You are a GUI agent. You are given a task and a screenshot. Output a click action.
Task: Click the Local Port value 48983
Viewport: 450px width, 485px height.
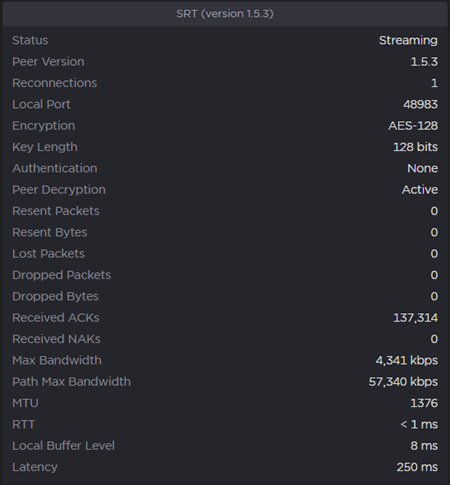[x=420, y=104]
